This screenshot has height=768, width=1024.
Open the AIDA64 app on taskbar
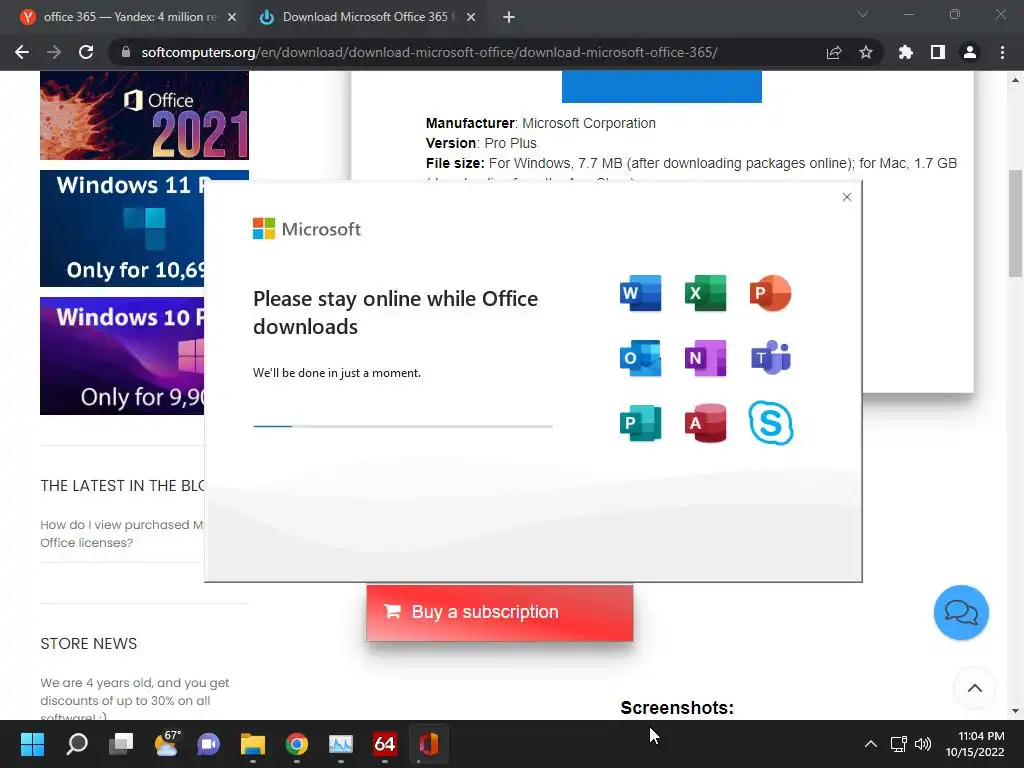(x=385, y=744)
